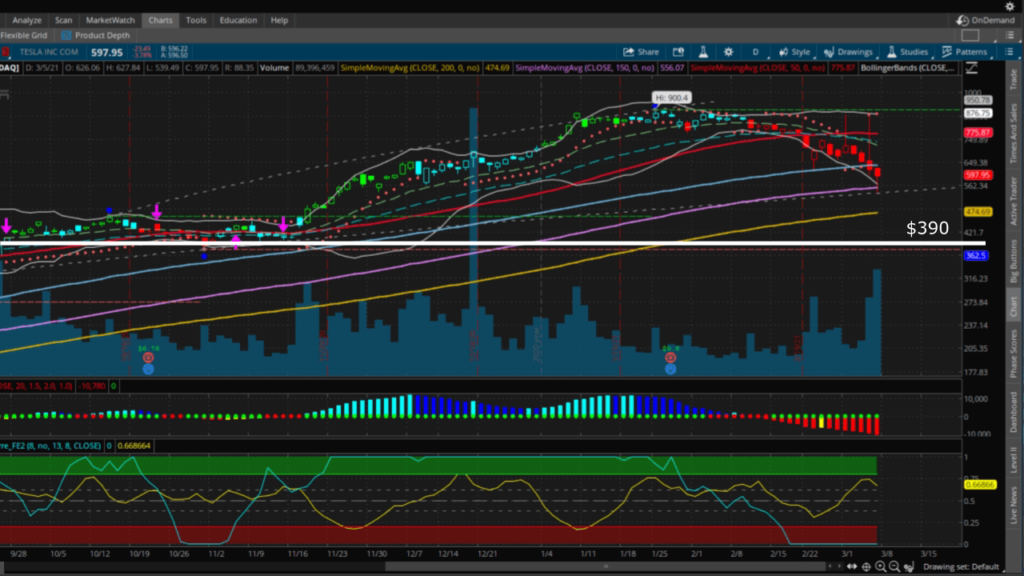This screenshot has height=576, width=1024.
Task: Click the Volume study label
Action: point(274,68)
